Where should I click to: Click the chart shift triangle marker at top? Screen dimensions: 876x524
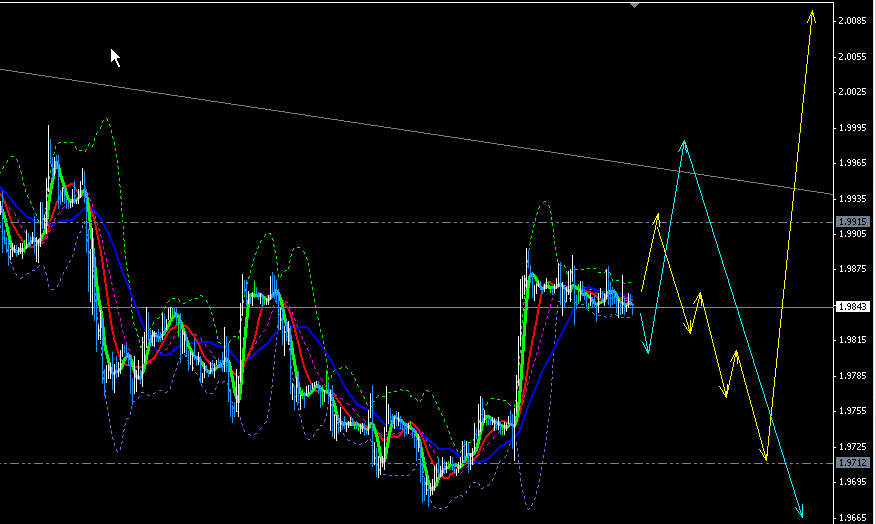pyautogui.click(x=634, y=5)
